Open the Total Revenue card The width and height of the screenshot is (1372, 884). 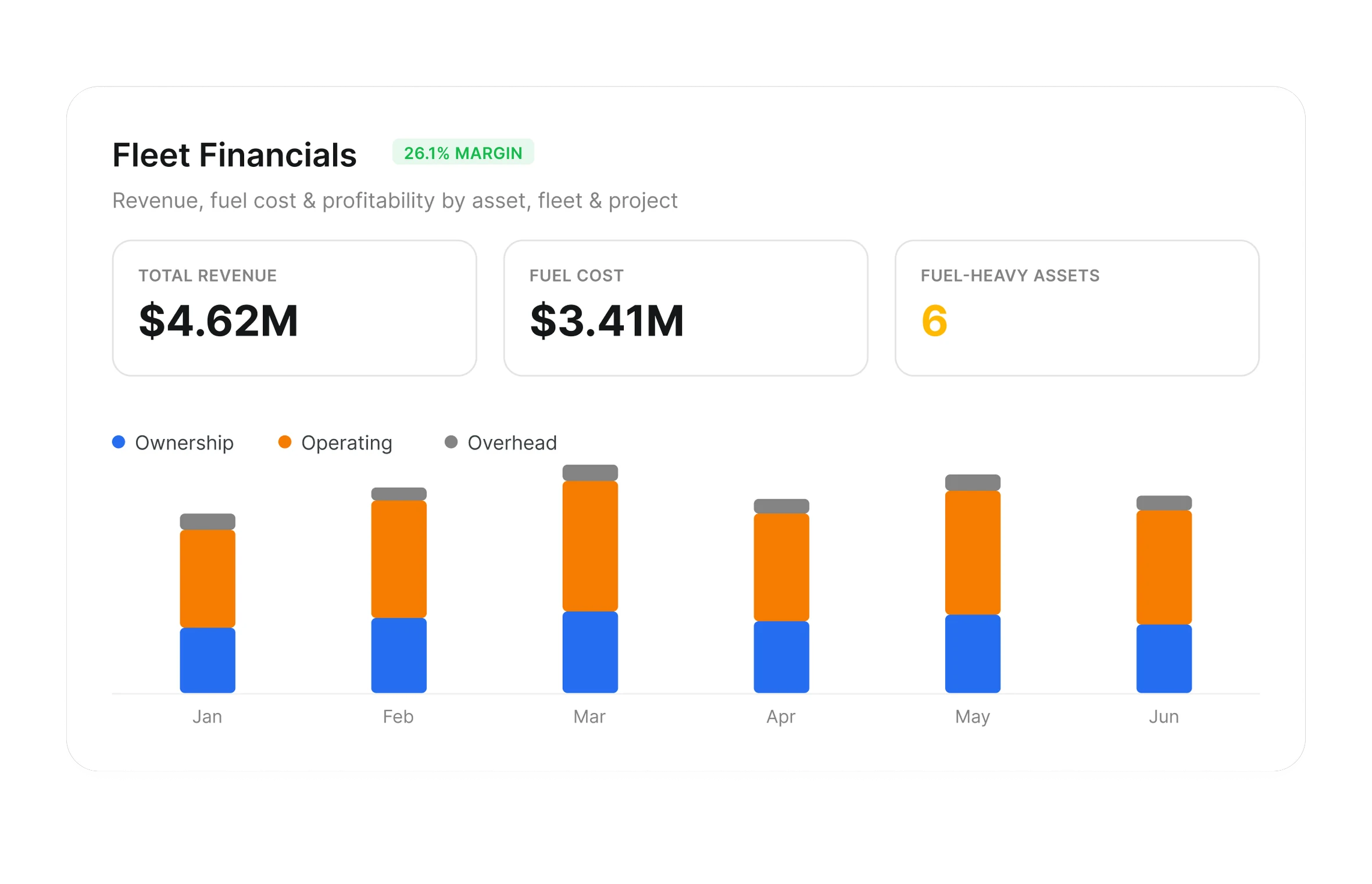[294, 308]
